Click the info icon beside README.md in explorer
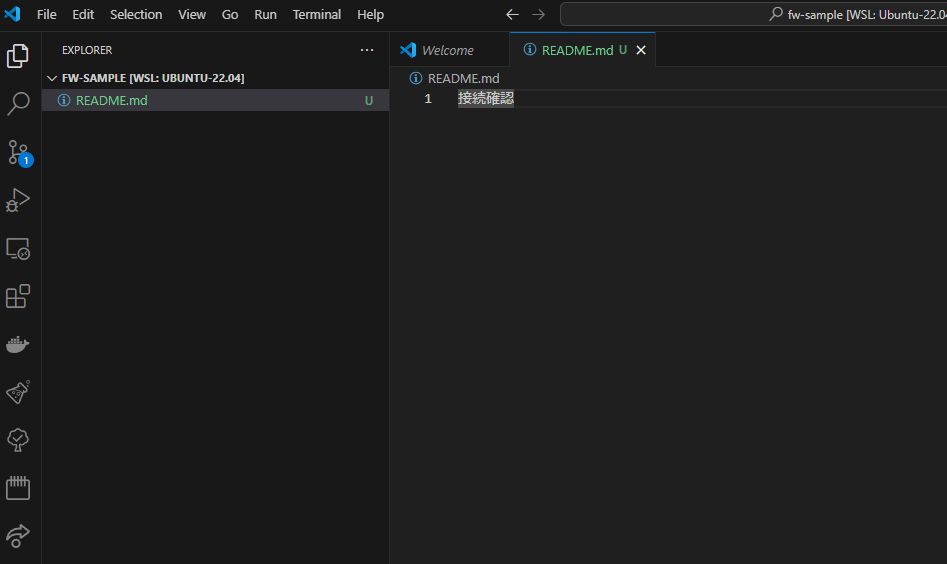 pyautogui.click(x=63, y=100)
